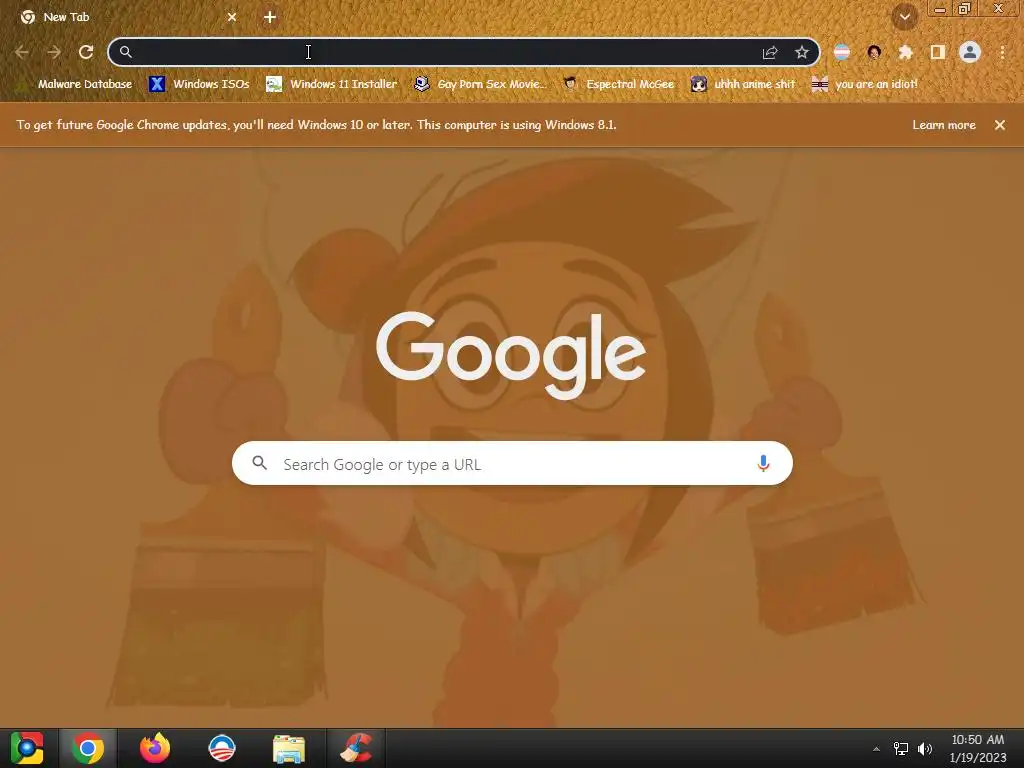This screenshot has width=1024, height=768.
Task: Click the Windows ISOs bookmark X favicon
Action: (x=157, y=84)
